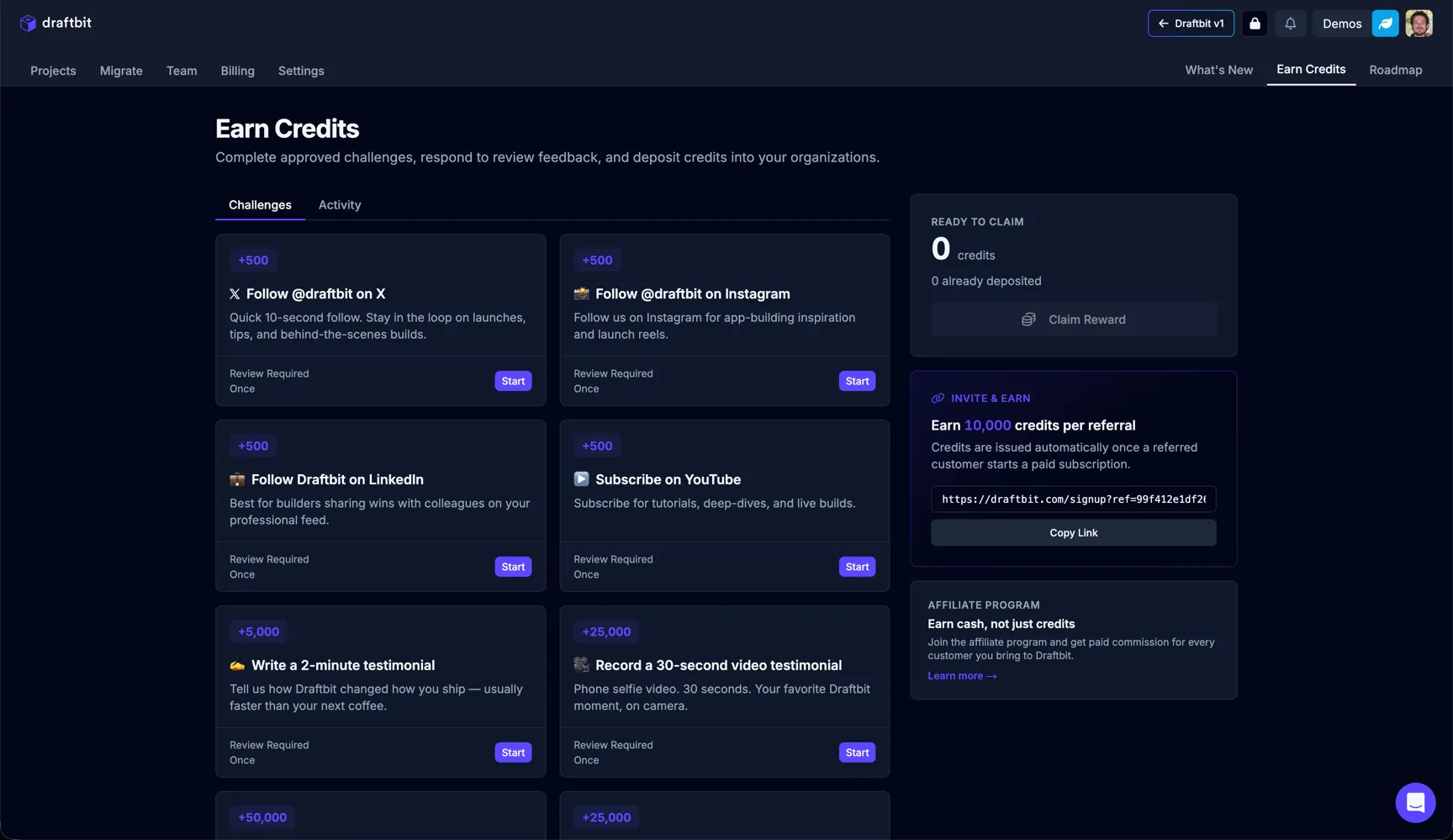Start the Subscribe on YouTube challenge
This screenshot has width=1453, height=840.
(x=857, y=567)
